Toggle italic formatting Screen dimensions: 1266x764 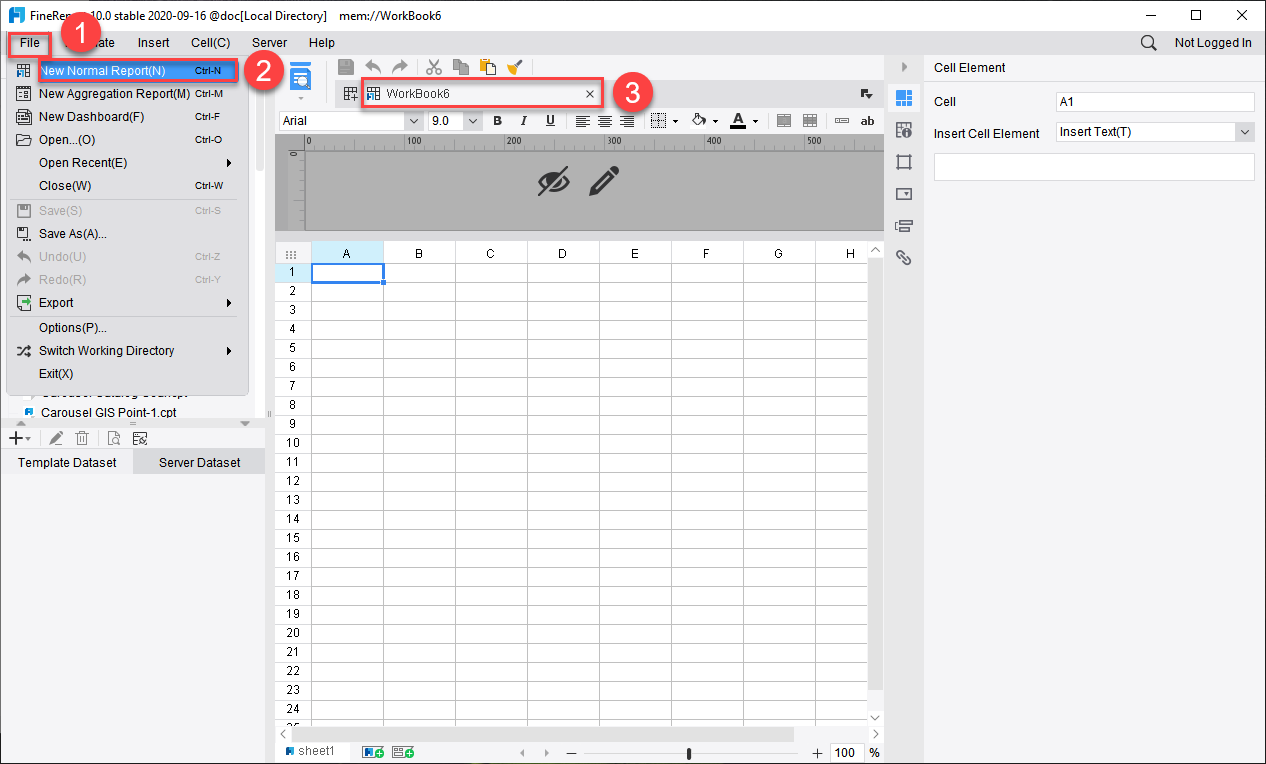pos(523,120)
